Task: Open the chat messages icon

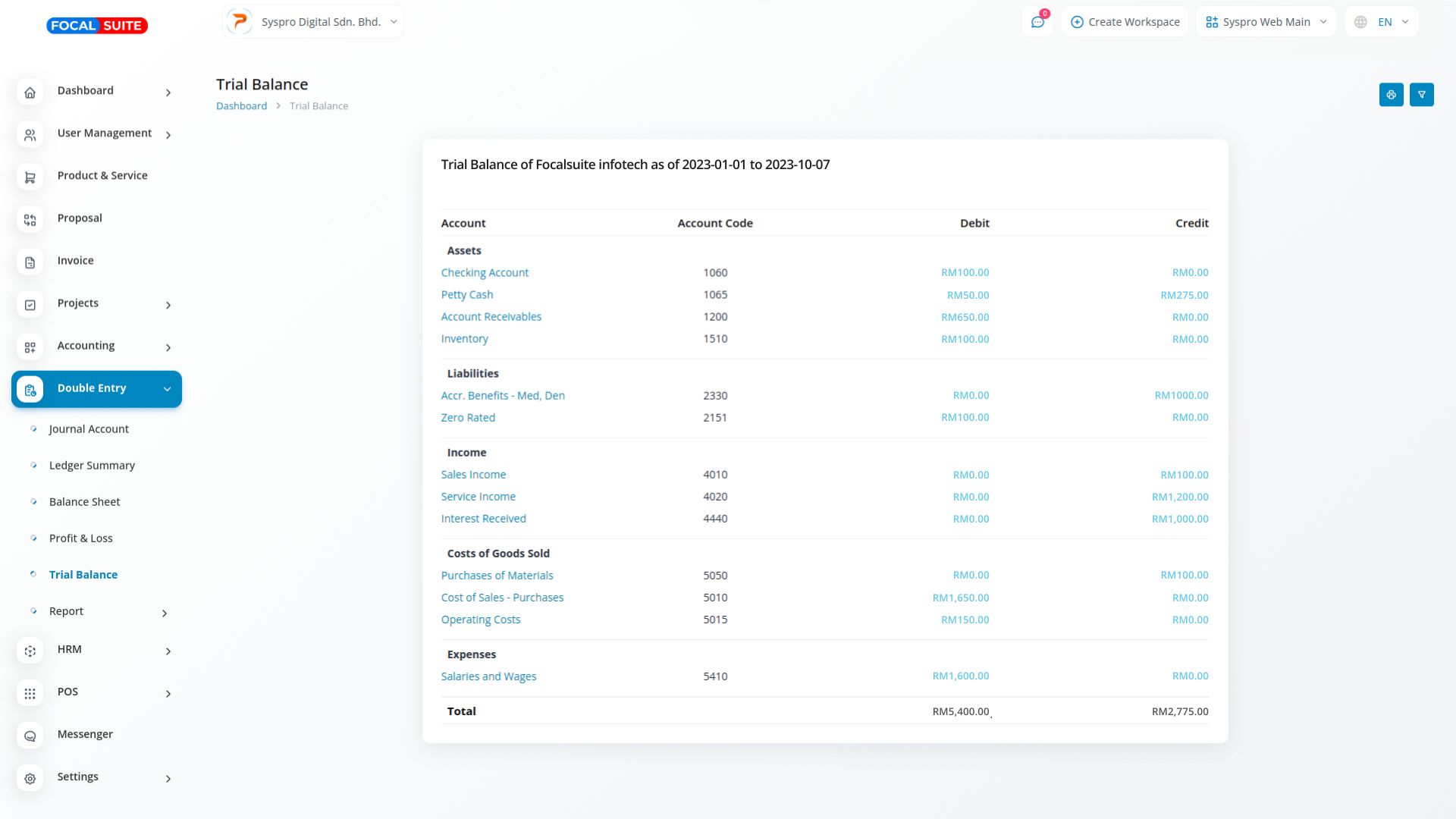Action: coord(1037,22)
